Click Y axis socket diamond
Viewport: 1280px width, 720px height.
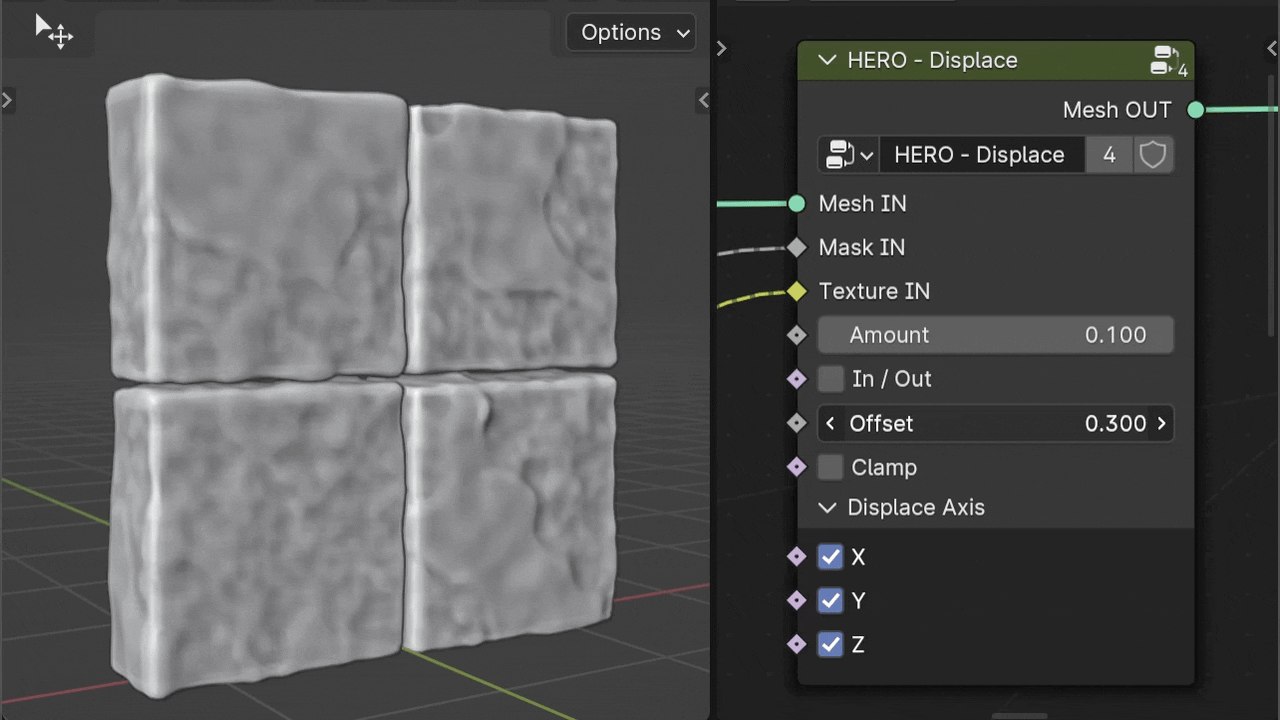point(796,601)
